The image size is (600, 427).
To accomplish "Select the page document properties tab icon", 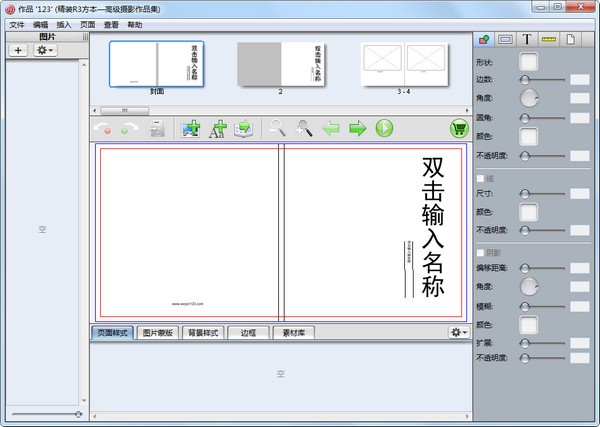I will (571, 39).
